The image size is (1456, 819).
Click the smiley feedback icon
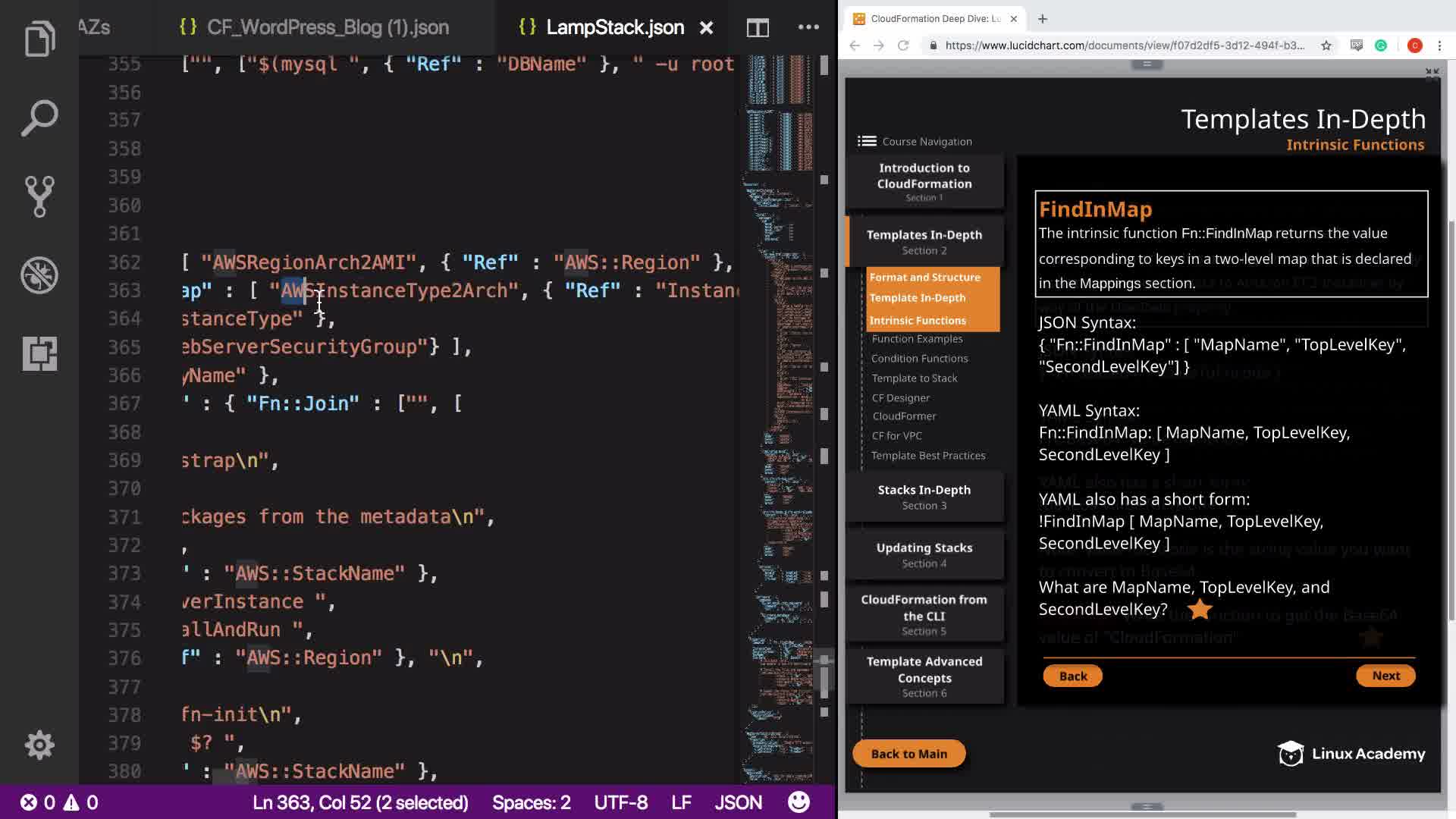tap(799, 802)
